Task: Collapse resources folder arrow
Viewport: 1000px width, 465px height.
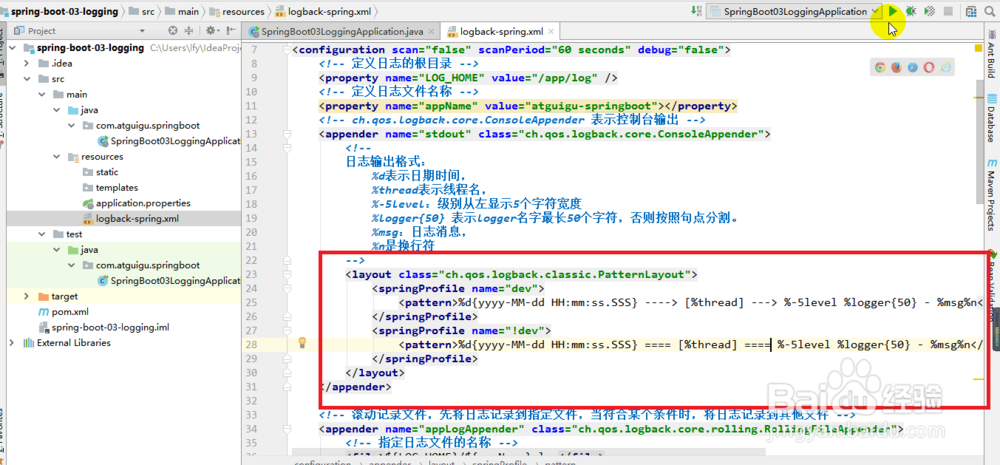Action: pyautogui.click(x=55, y=156)
